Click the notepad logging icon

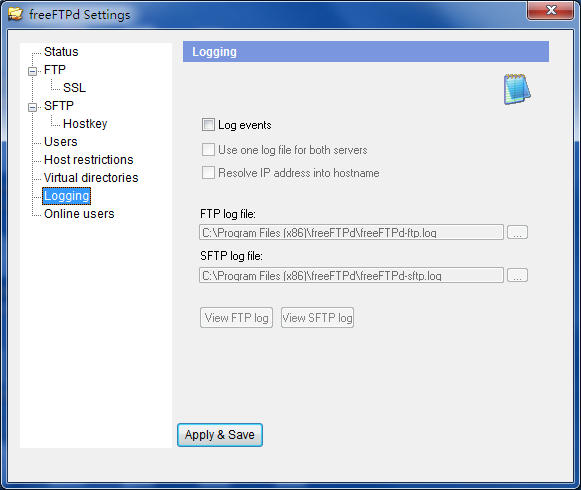coord(517,89)
